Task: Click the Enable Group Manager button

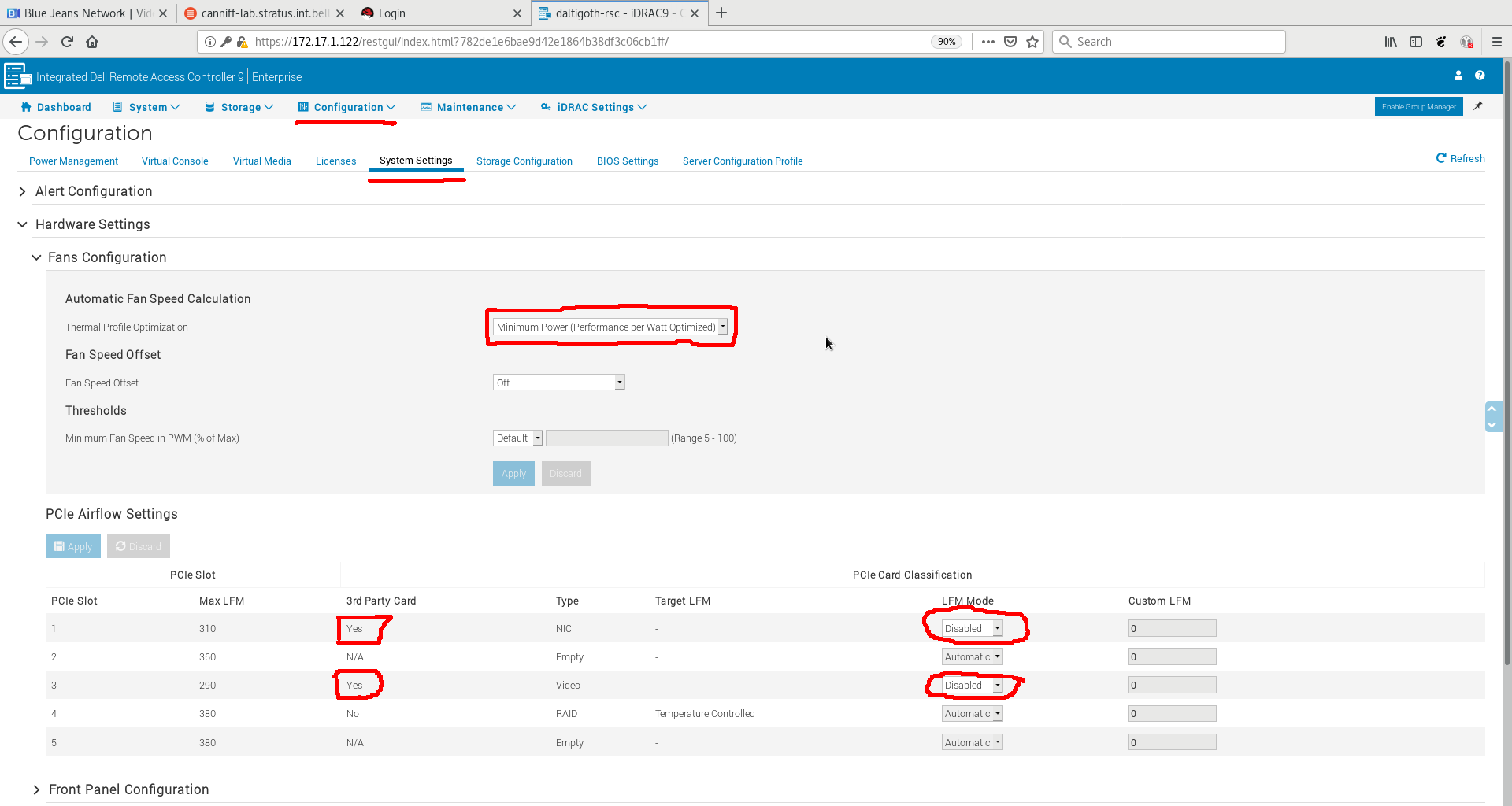Action: click(1418, 106)
